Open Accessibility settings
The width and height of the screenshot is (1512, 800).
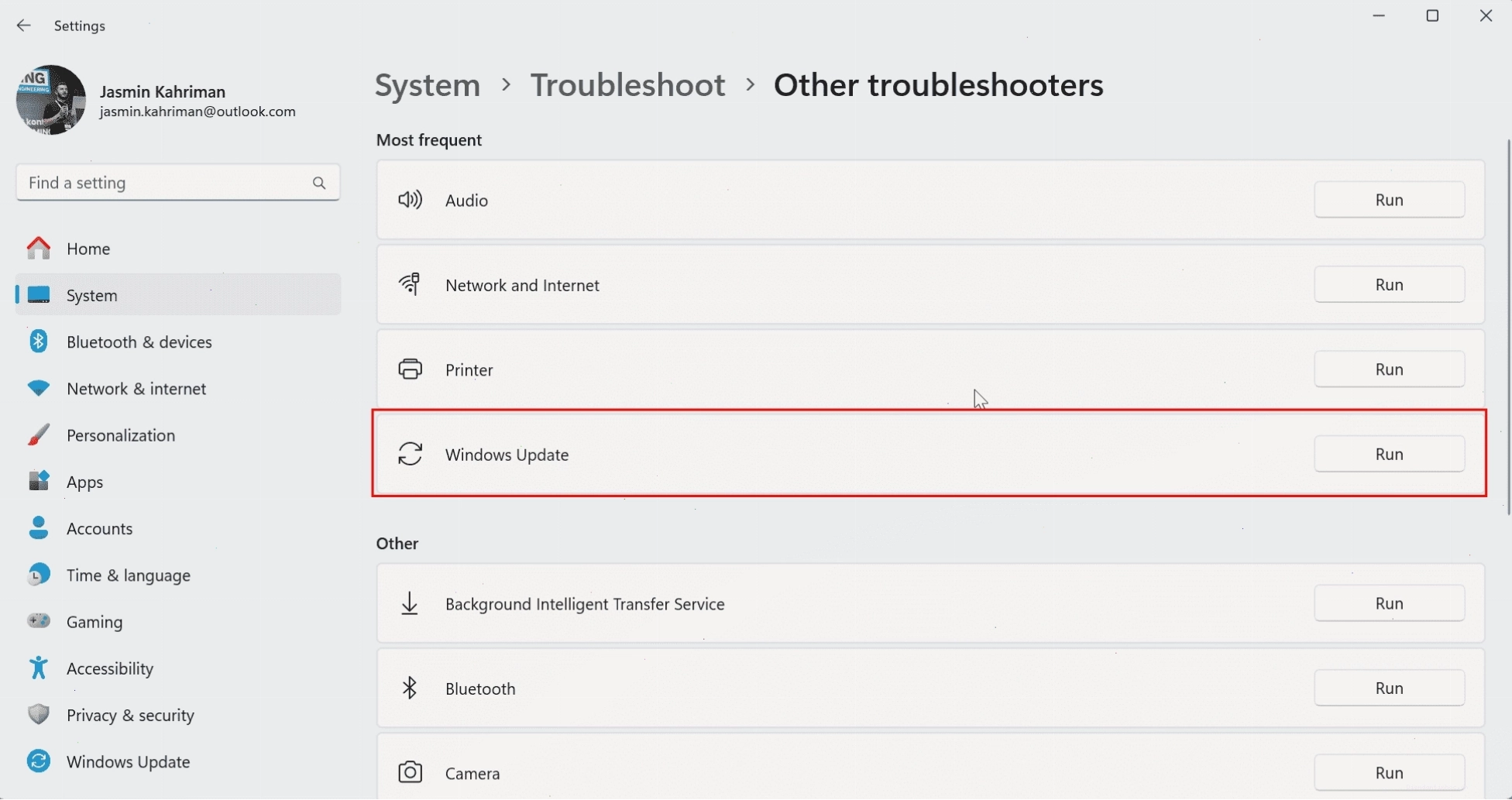point(178,668)
